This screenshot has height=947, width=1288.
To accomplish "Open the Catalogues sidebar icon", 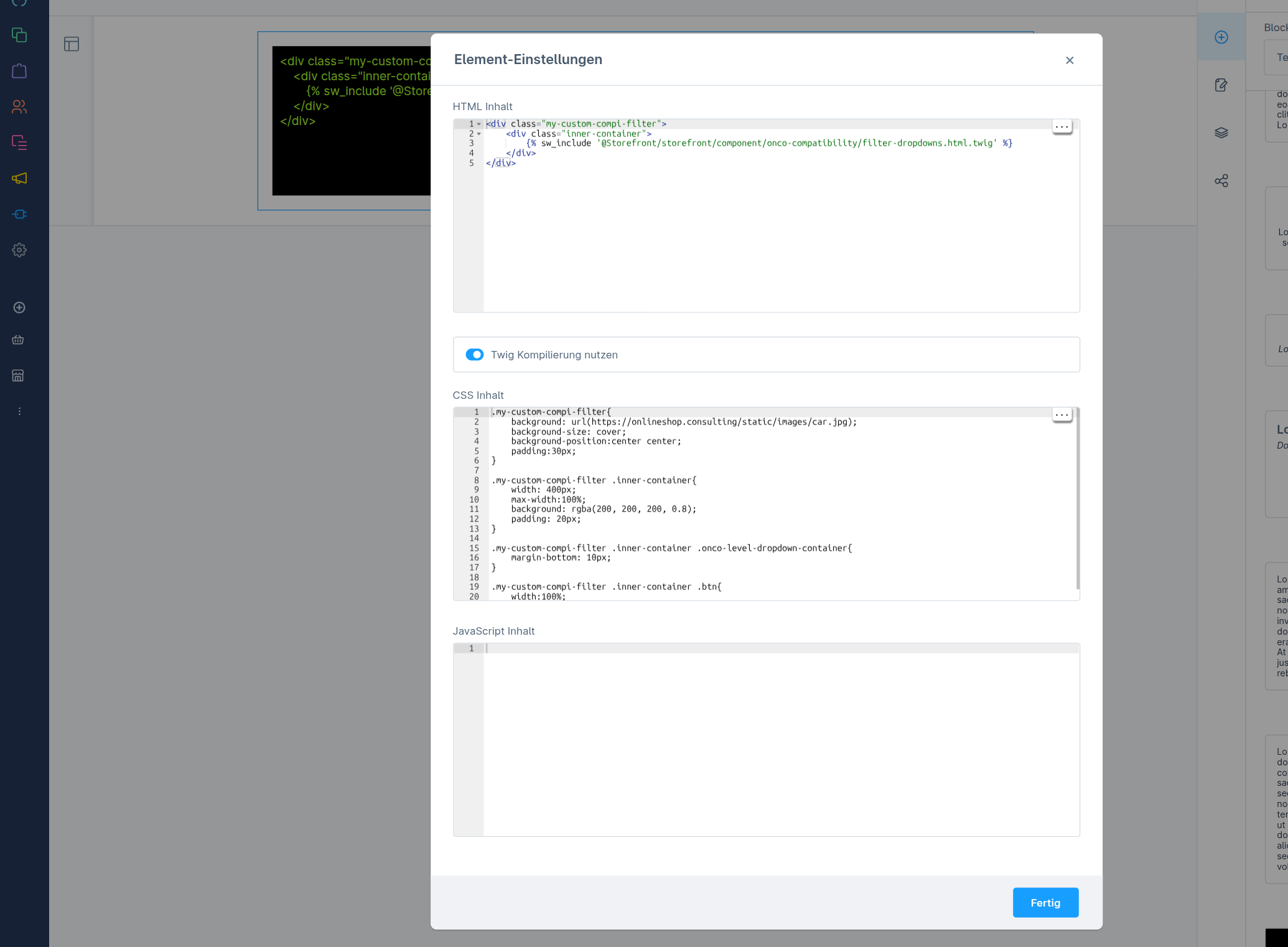I will [x=19, y=35].
